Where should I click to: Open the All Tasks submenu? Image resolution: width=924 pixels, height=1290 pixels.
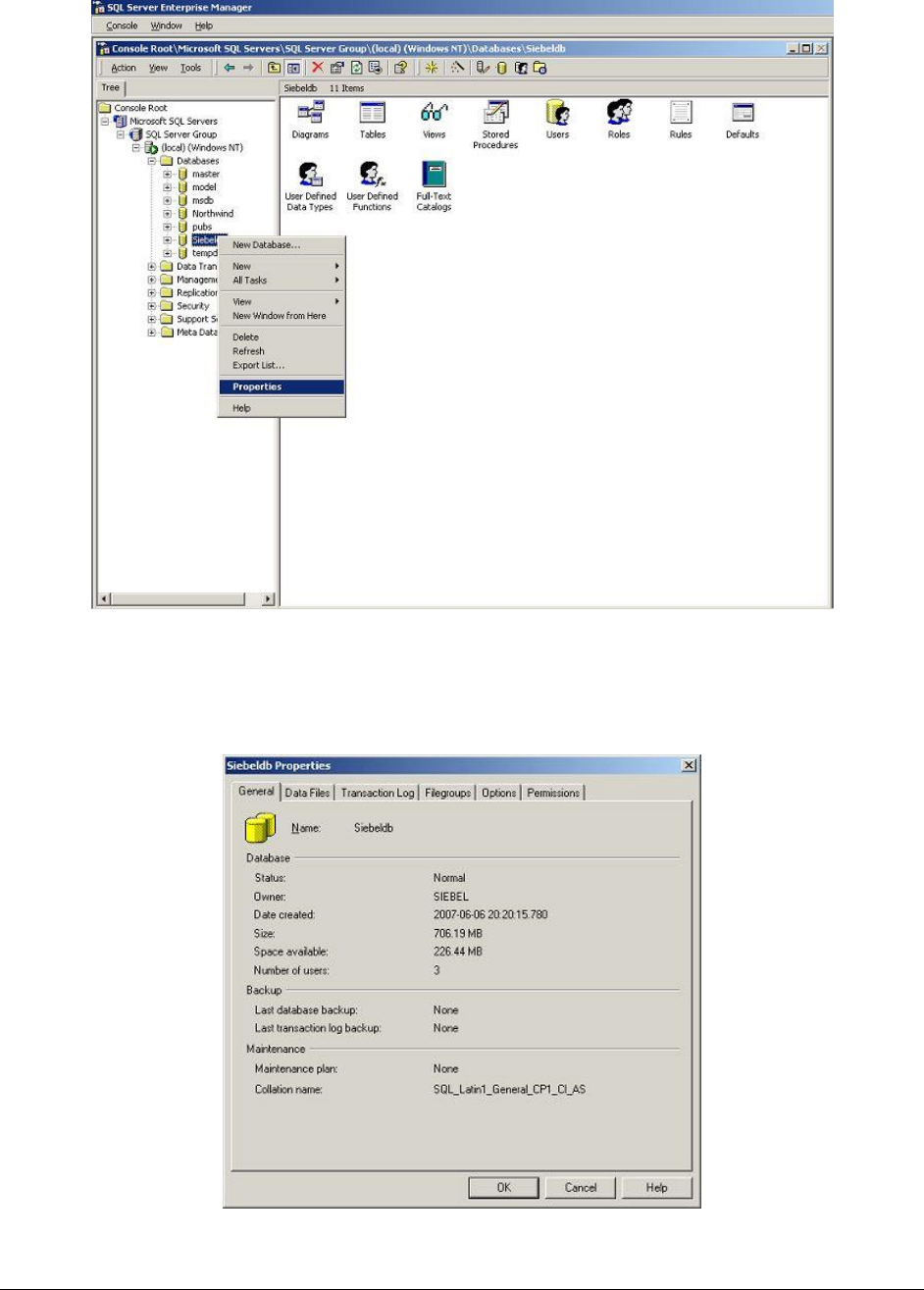click(282, 280)
